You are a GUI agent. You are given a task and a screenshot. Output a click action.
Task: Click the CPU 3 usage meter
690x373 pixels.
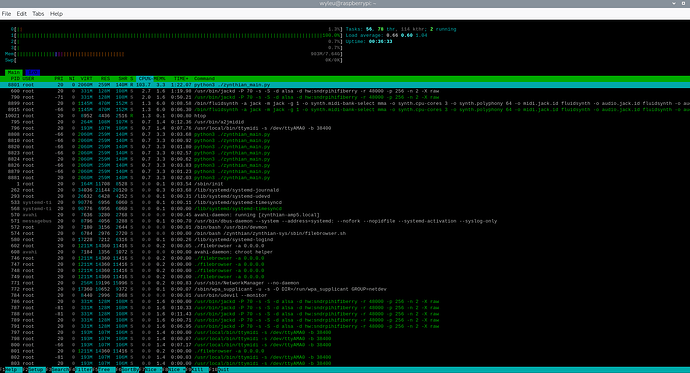coord(176,48)
